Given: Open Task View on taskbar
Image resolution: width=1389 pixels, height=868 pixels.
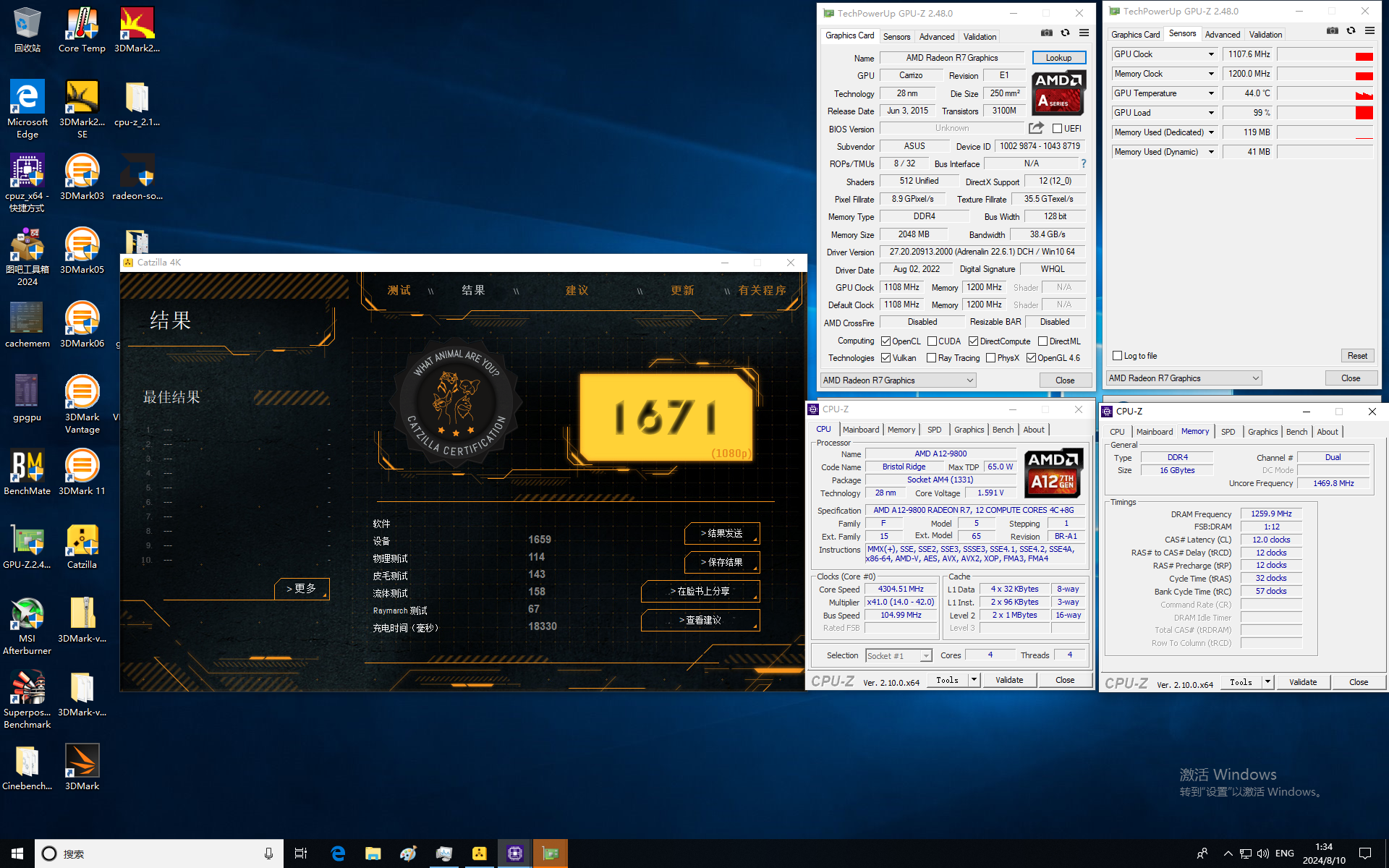Looking at the screenshot, I should [301, 854].
